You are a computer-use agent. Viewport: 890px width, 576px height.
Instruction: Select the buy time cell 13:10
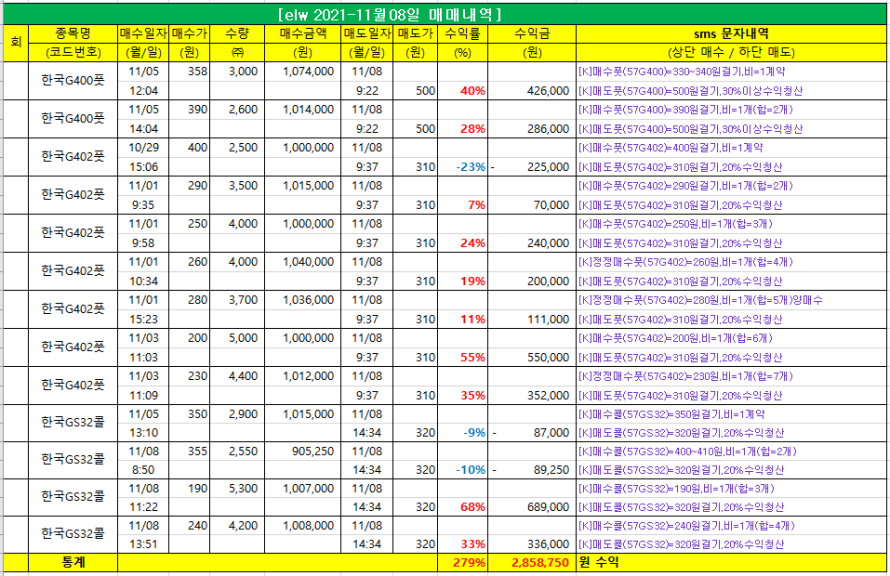pyautogui.click(x=144, y=432)
